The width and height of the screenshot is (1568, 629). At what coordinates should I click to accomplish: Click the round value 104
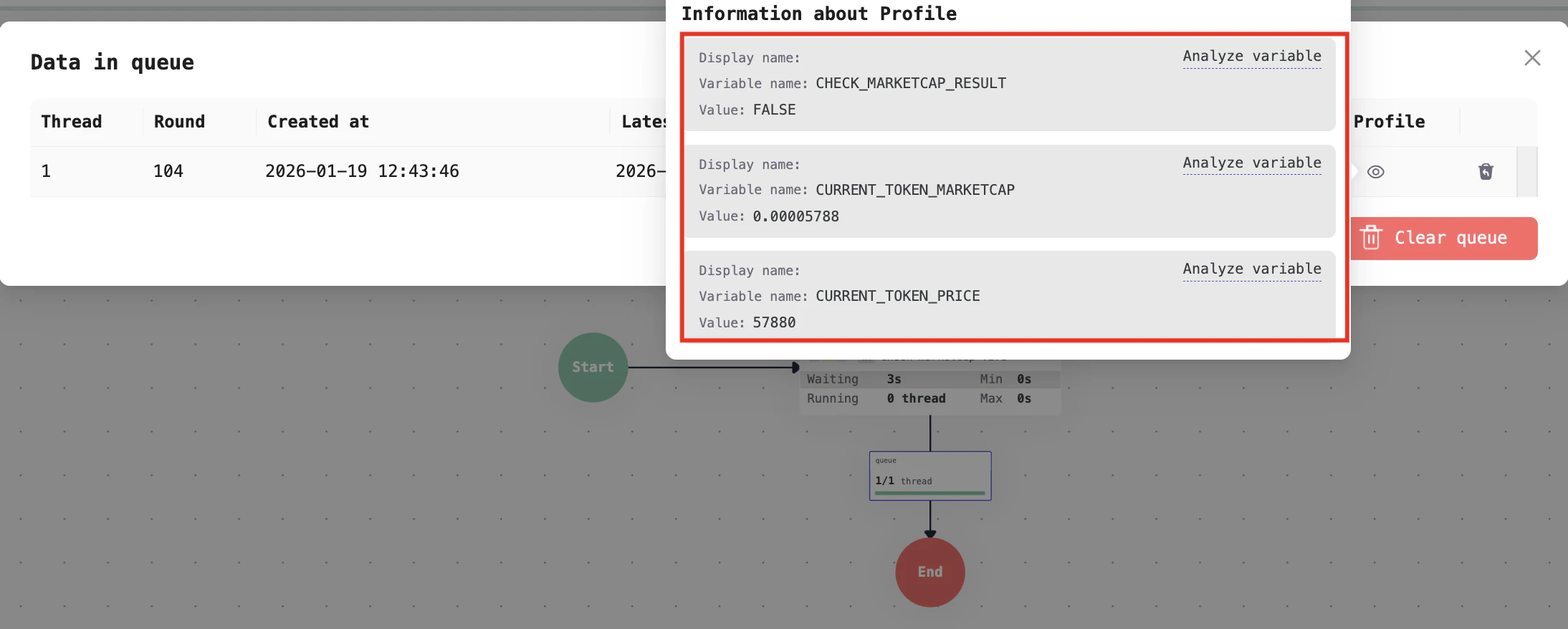coord(168,171)
